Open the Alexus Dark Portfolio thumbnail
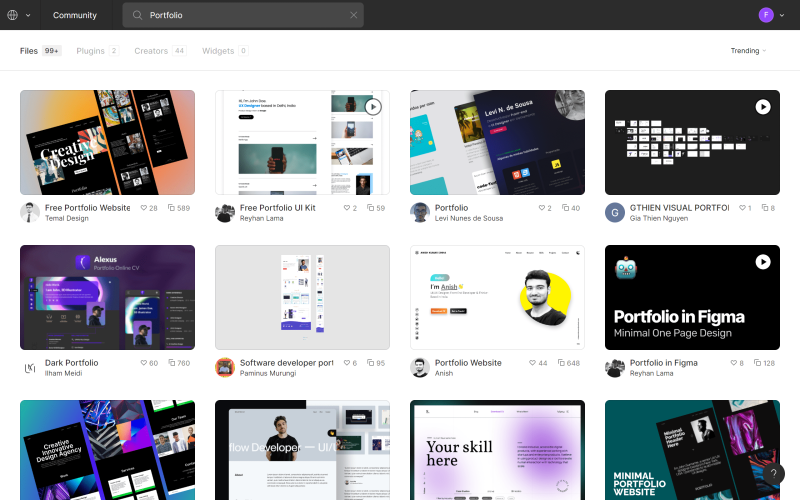The height and width of the screenshot is (500, 800). click(x=107, y=297)
